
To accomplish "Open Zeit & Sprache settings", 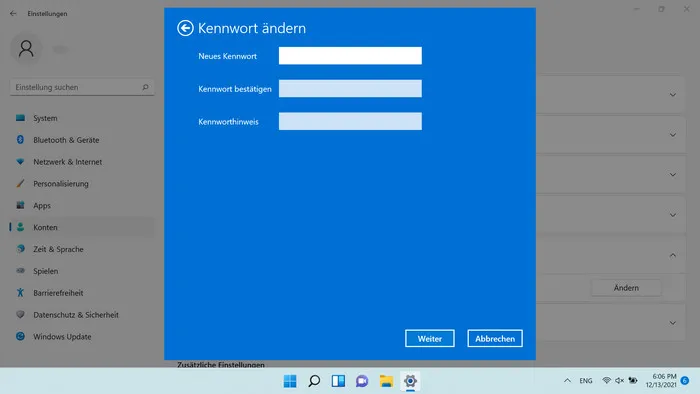I will 82,249.
